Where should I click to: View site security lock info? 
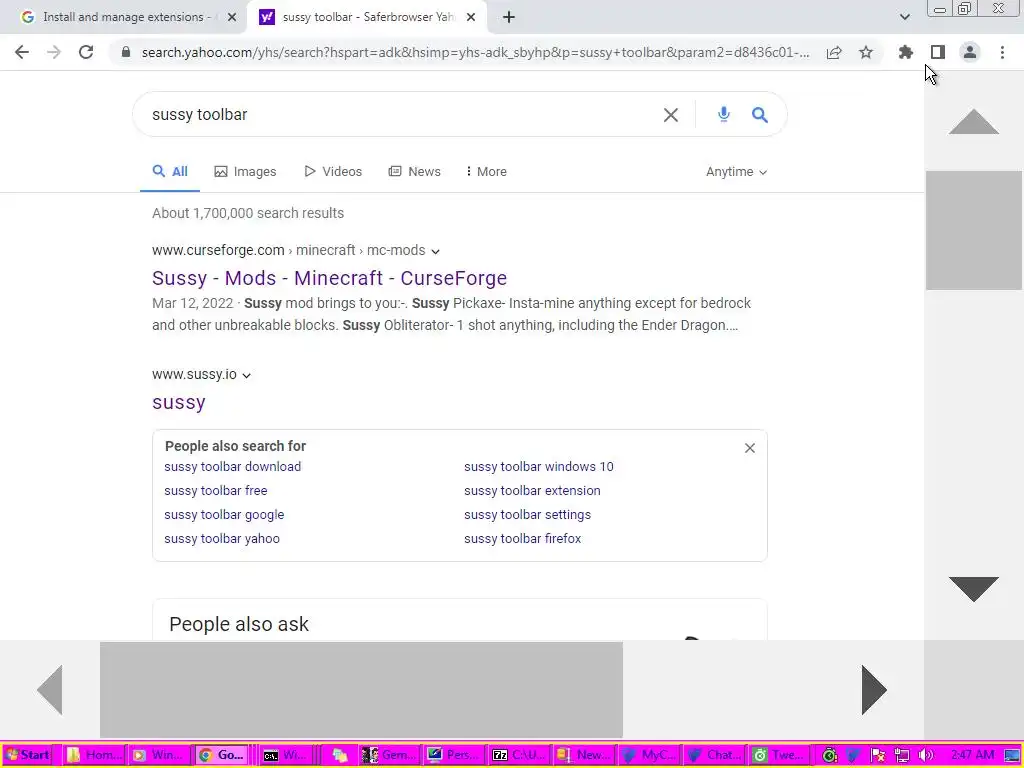pos(126,52)
